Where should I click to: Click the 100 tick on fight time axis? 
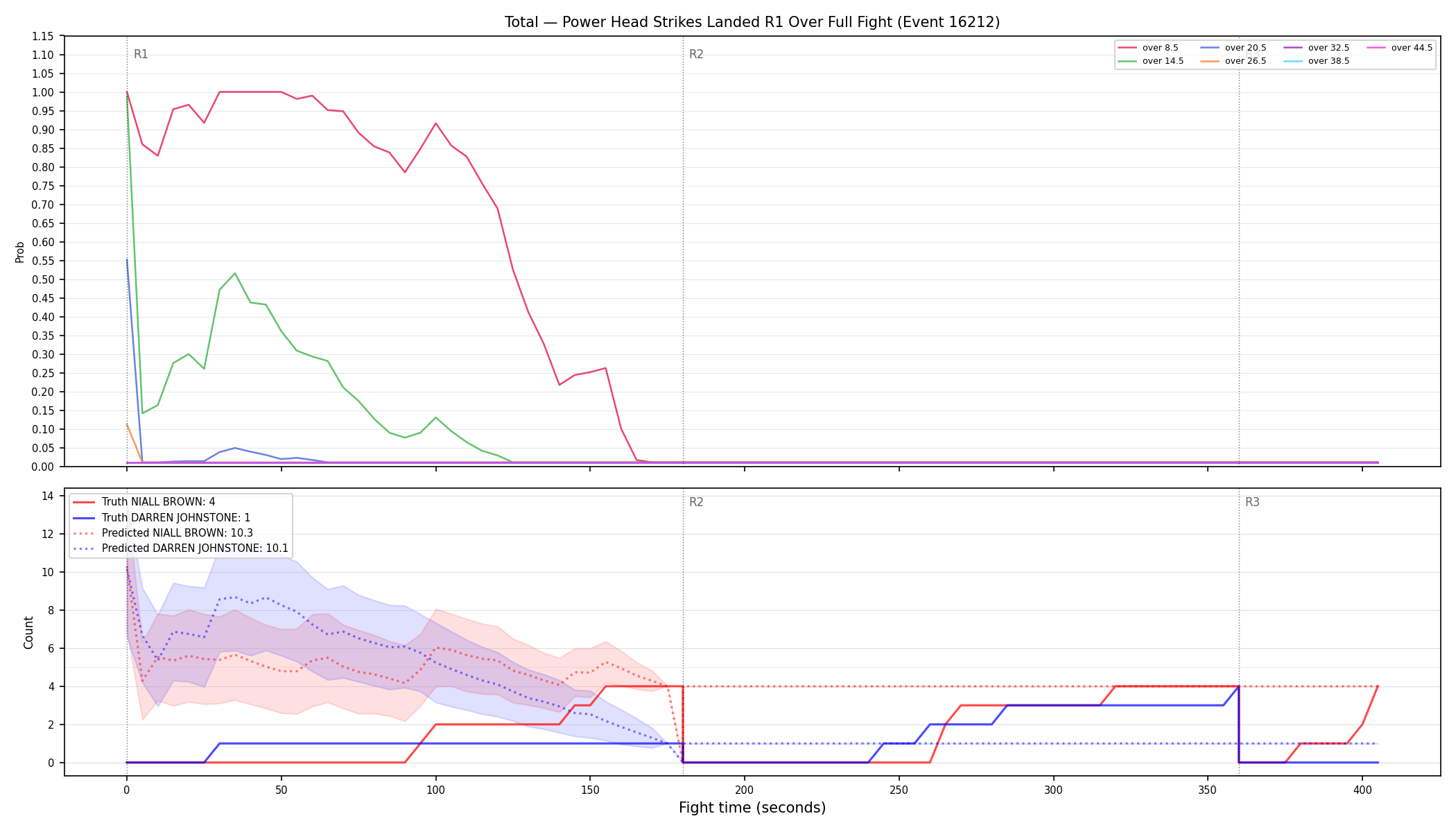[x=435, y=789]
